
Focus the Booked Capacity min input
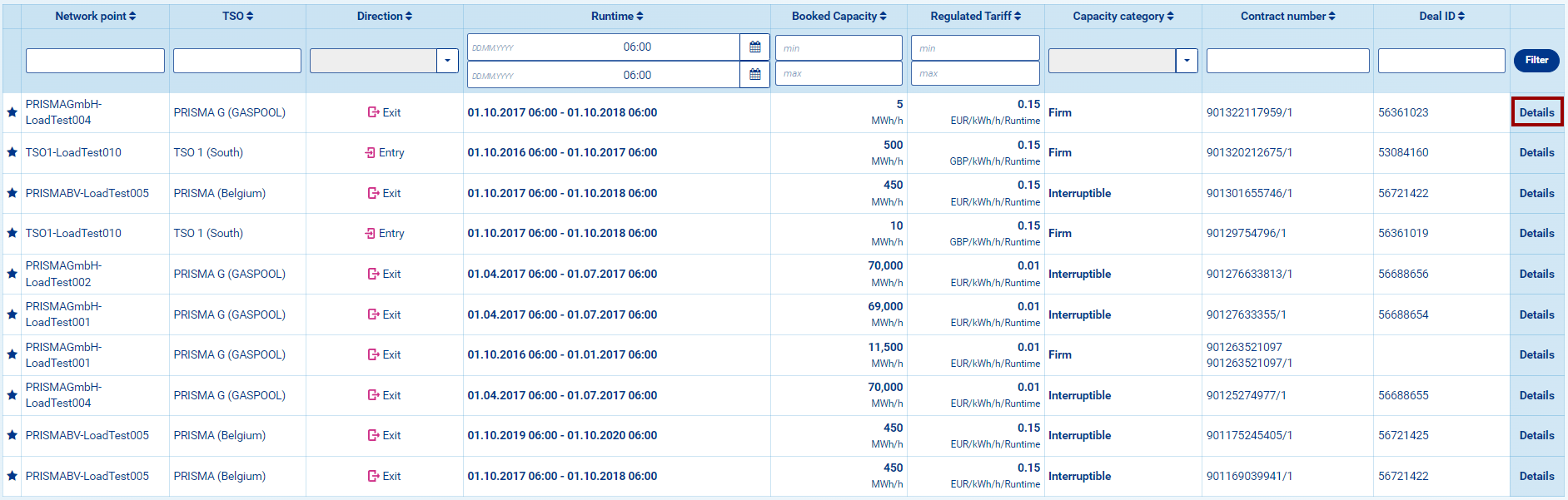[839, 48]
